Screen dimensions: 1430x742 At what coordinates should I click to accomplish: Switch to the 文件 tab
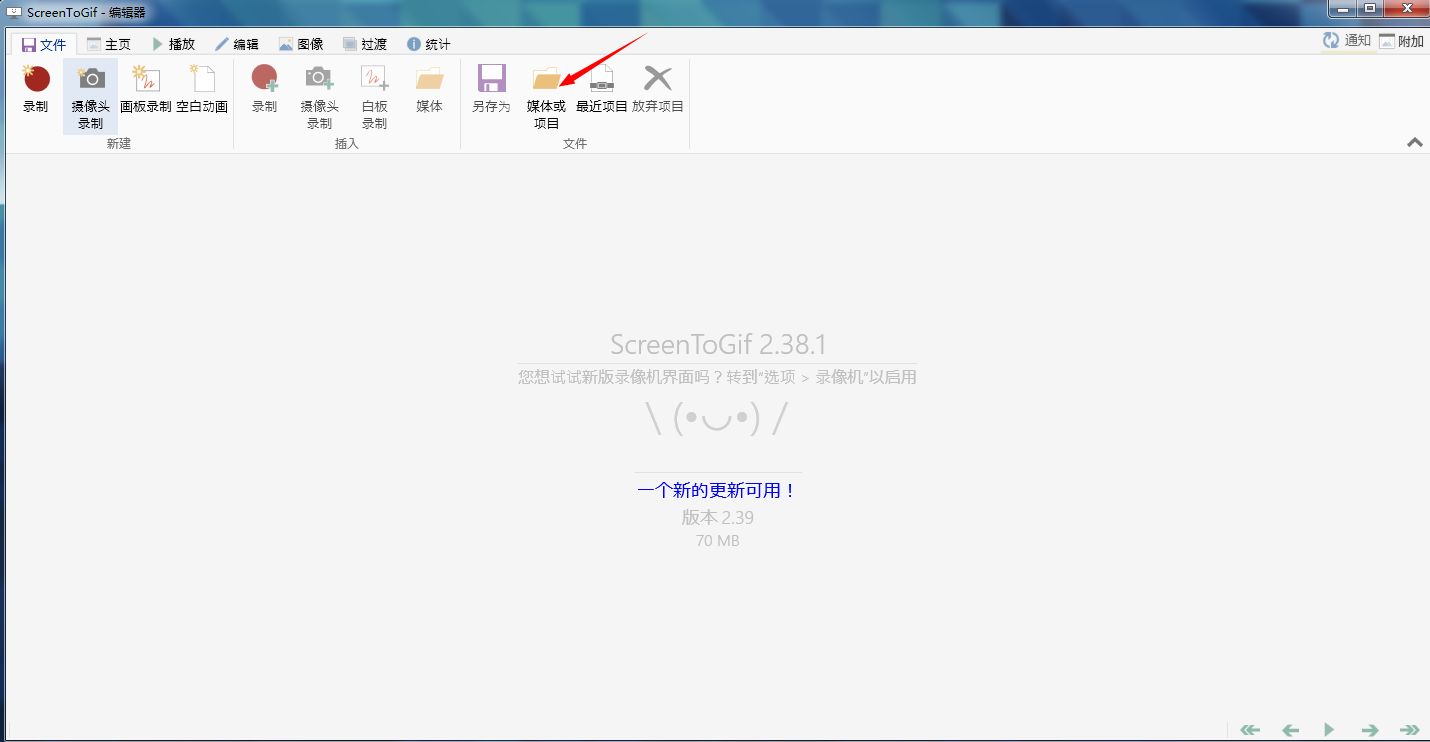point(44,44)
